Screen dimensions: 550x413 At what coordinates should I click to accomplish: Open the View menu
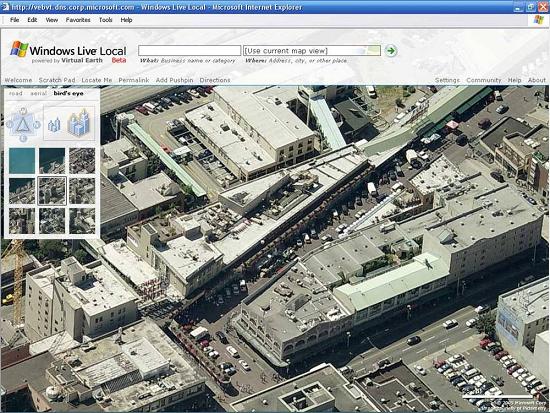tap(52, 20)
